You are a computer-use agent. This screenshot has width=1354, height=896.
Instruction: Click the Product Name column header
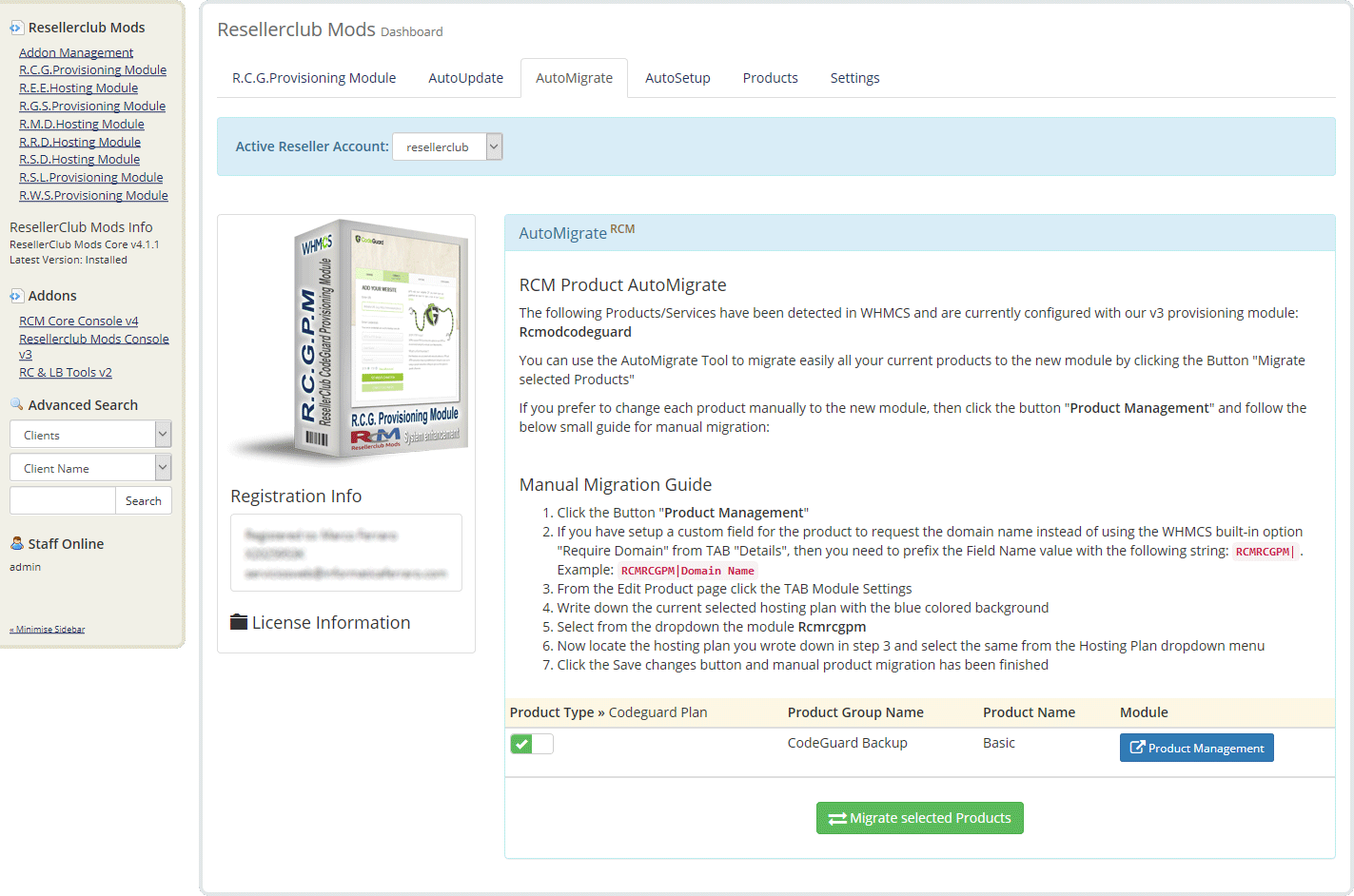point(1029,712)
